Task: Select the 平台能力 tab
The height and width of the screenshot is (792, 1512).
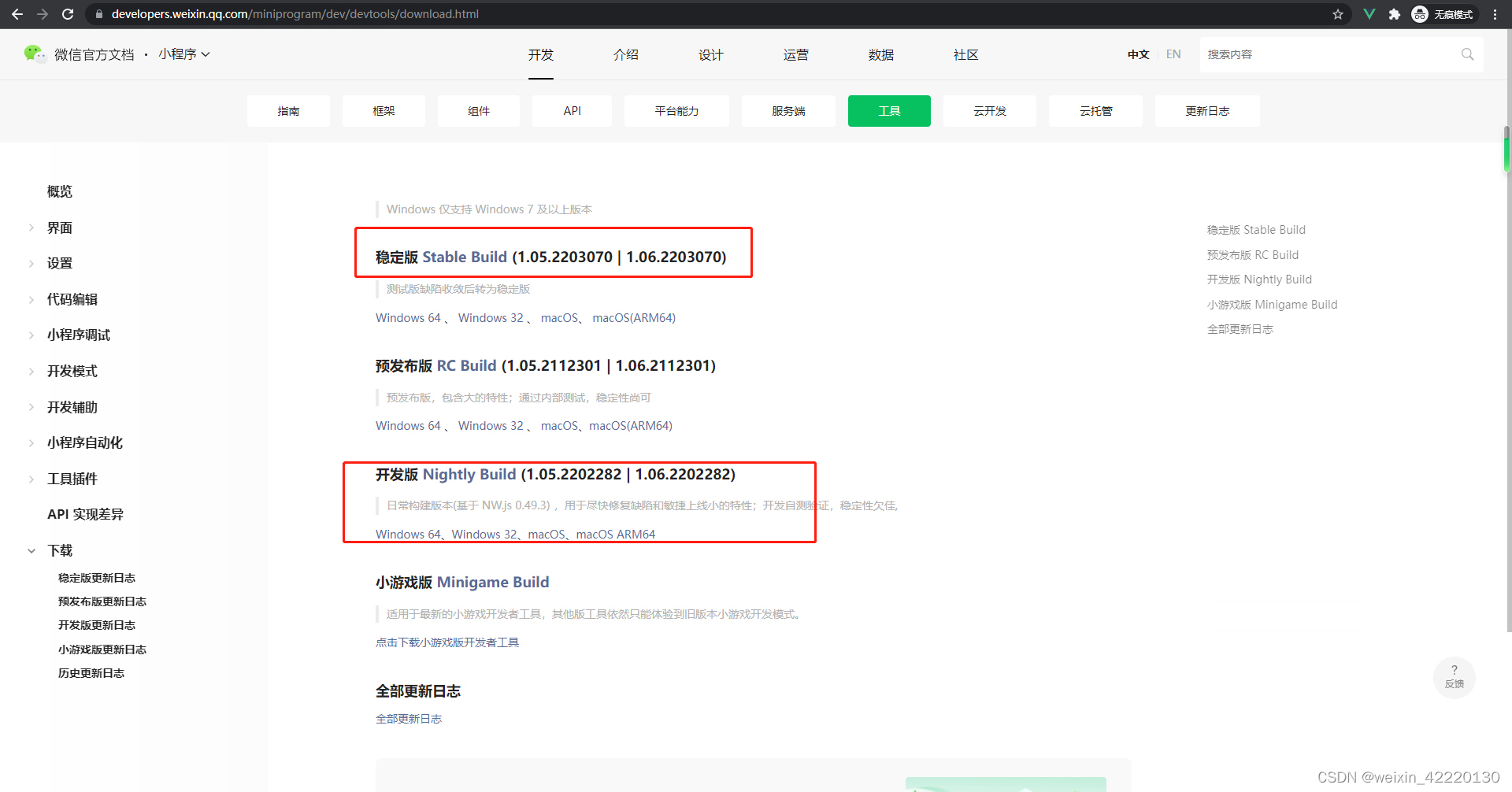Action: (x=676, y=111)
